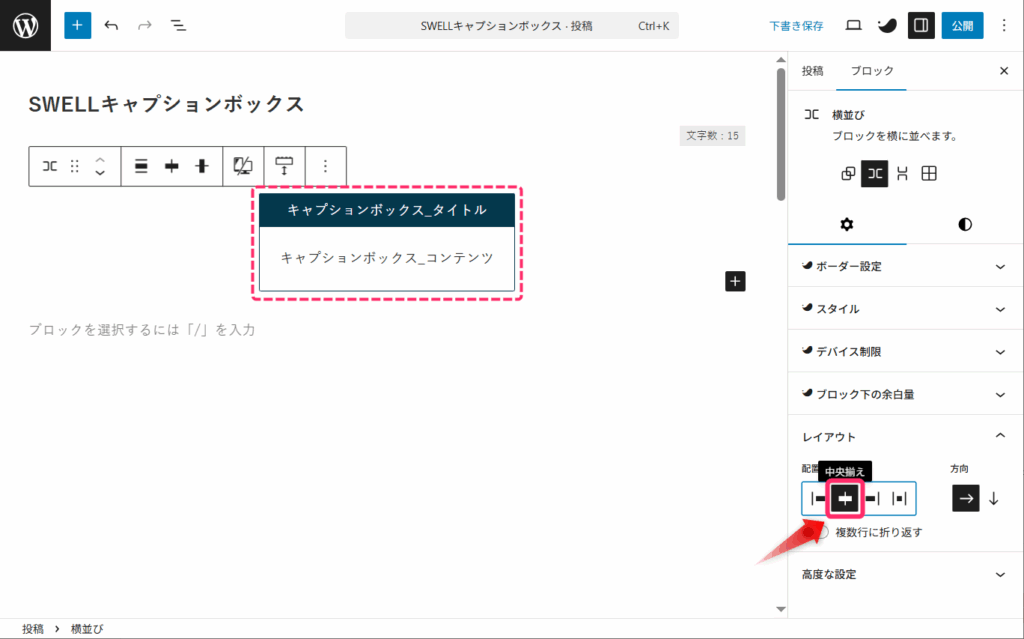Select space between items button
Image resolution: width=1024 pixels, height=639 pixels.
900,499
